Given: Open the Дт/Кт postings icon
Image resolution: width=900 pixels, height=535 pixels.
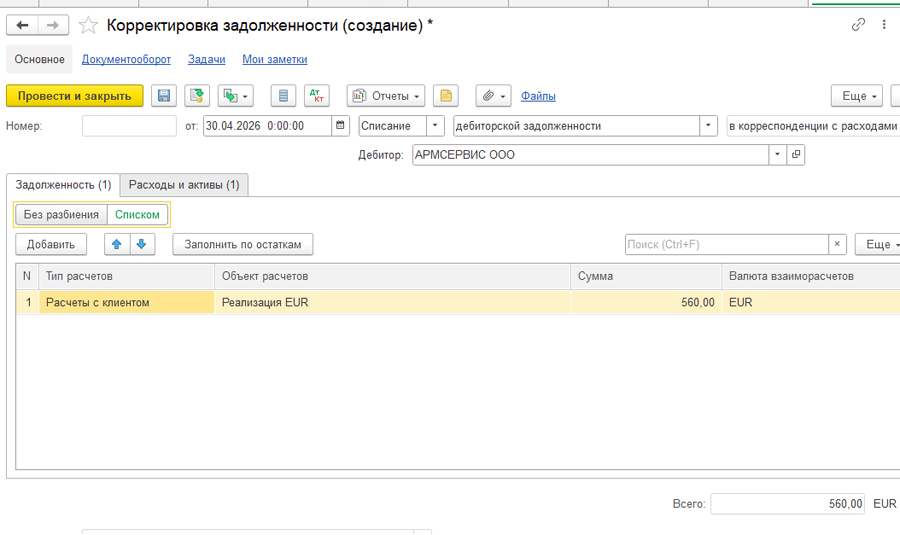Looking at the screenshot, I should (317, 96).
